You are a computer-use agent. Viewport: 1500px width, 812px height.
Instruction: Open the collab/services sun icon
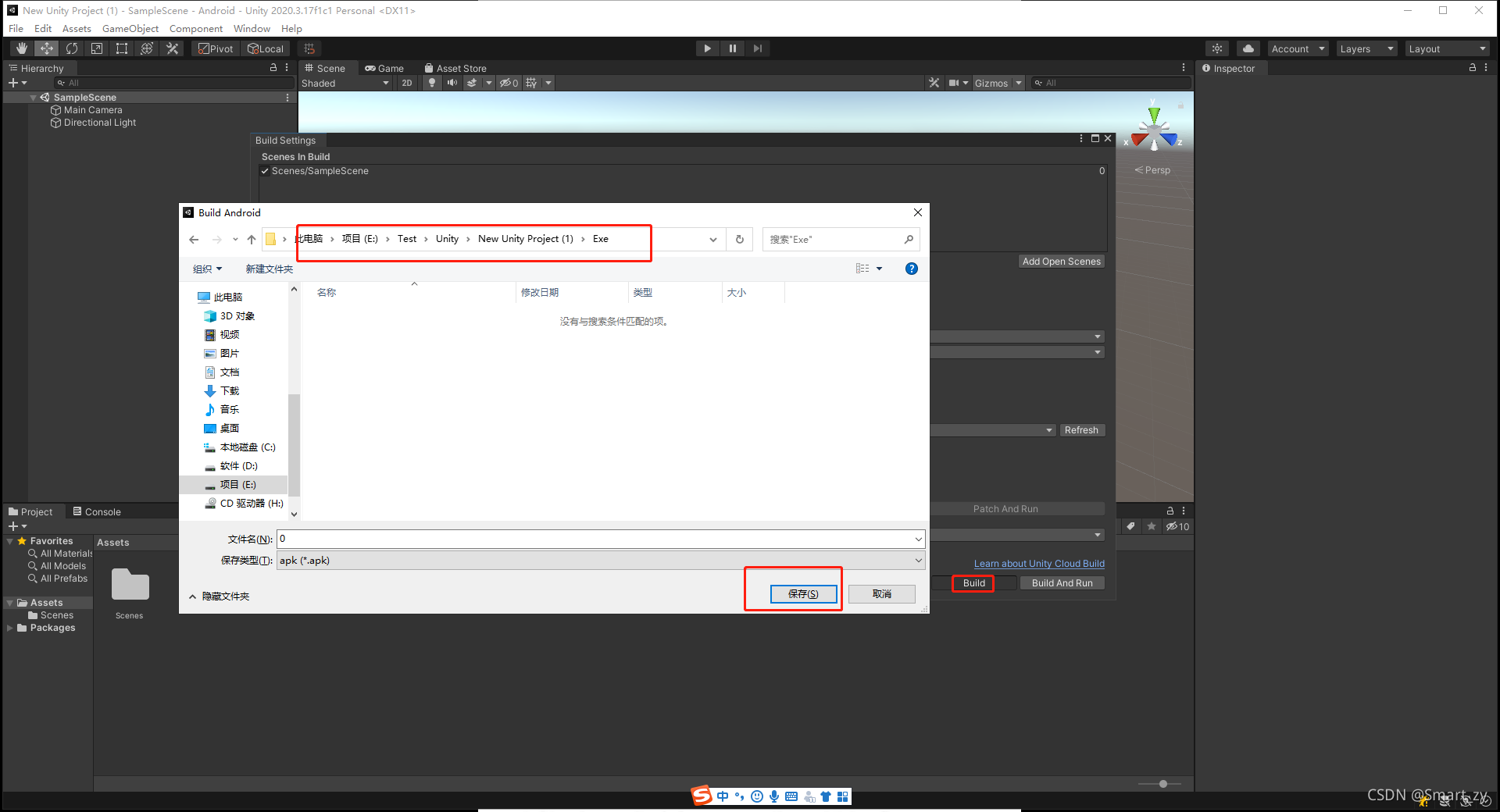tap(1217, 48)
